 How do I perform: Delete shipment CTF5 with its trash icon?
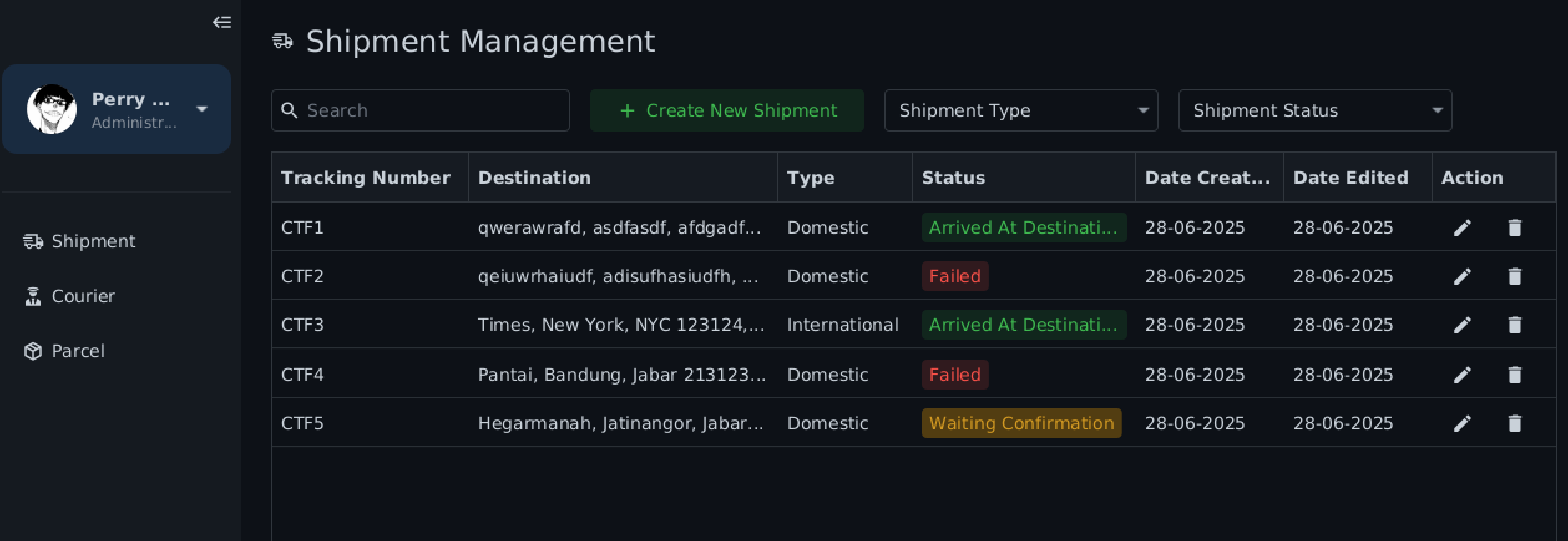(x=1515, y=423)
